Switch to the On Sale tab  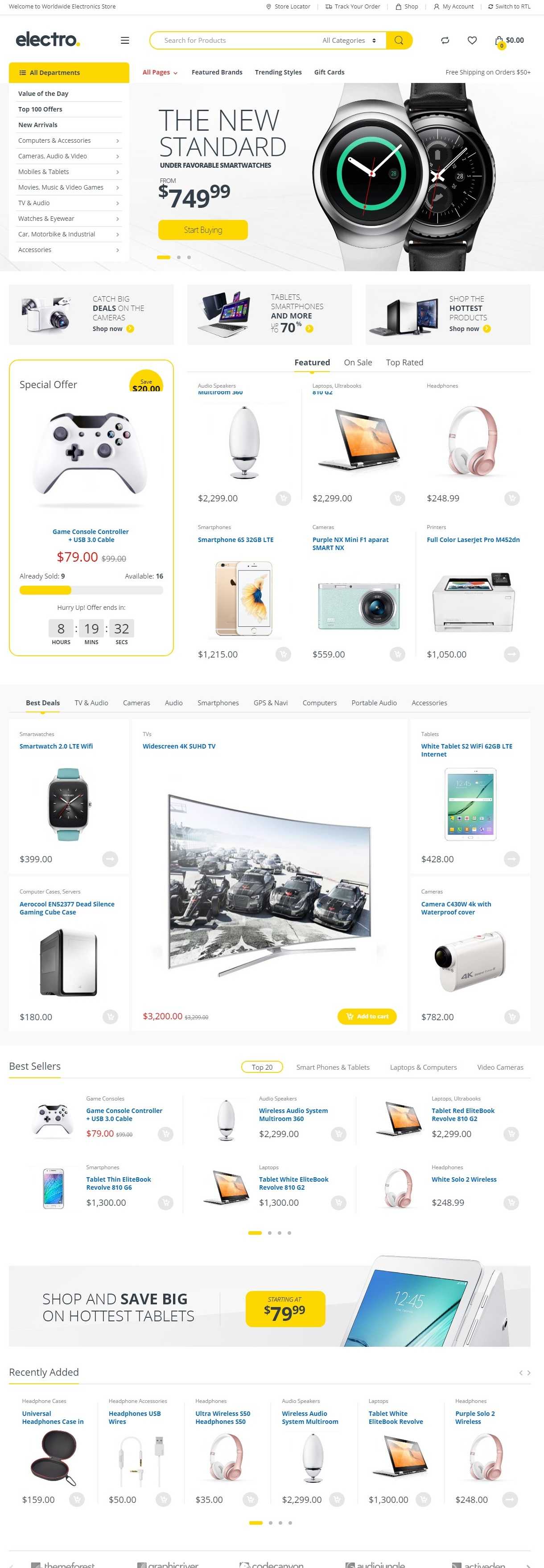pyautogui.click(x=358, y=363)
